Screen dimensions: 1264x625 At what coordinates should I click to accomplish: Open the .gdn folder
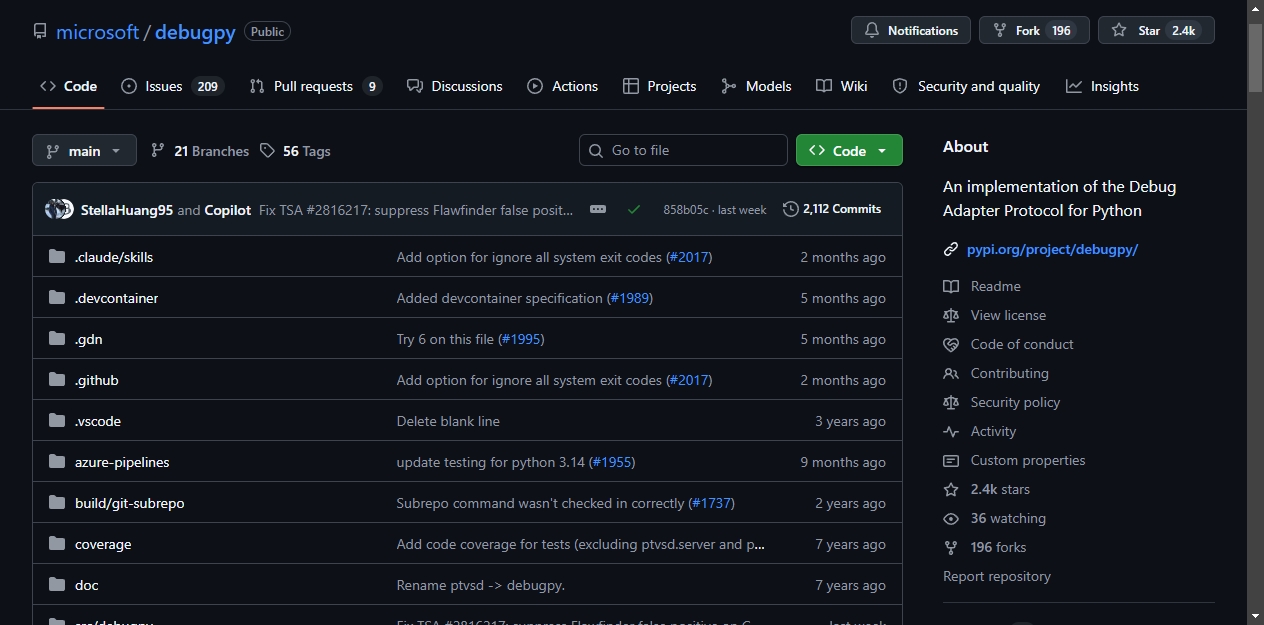point(89,339)
